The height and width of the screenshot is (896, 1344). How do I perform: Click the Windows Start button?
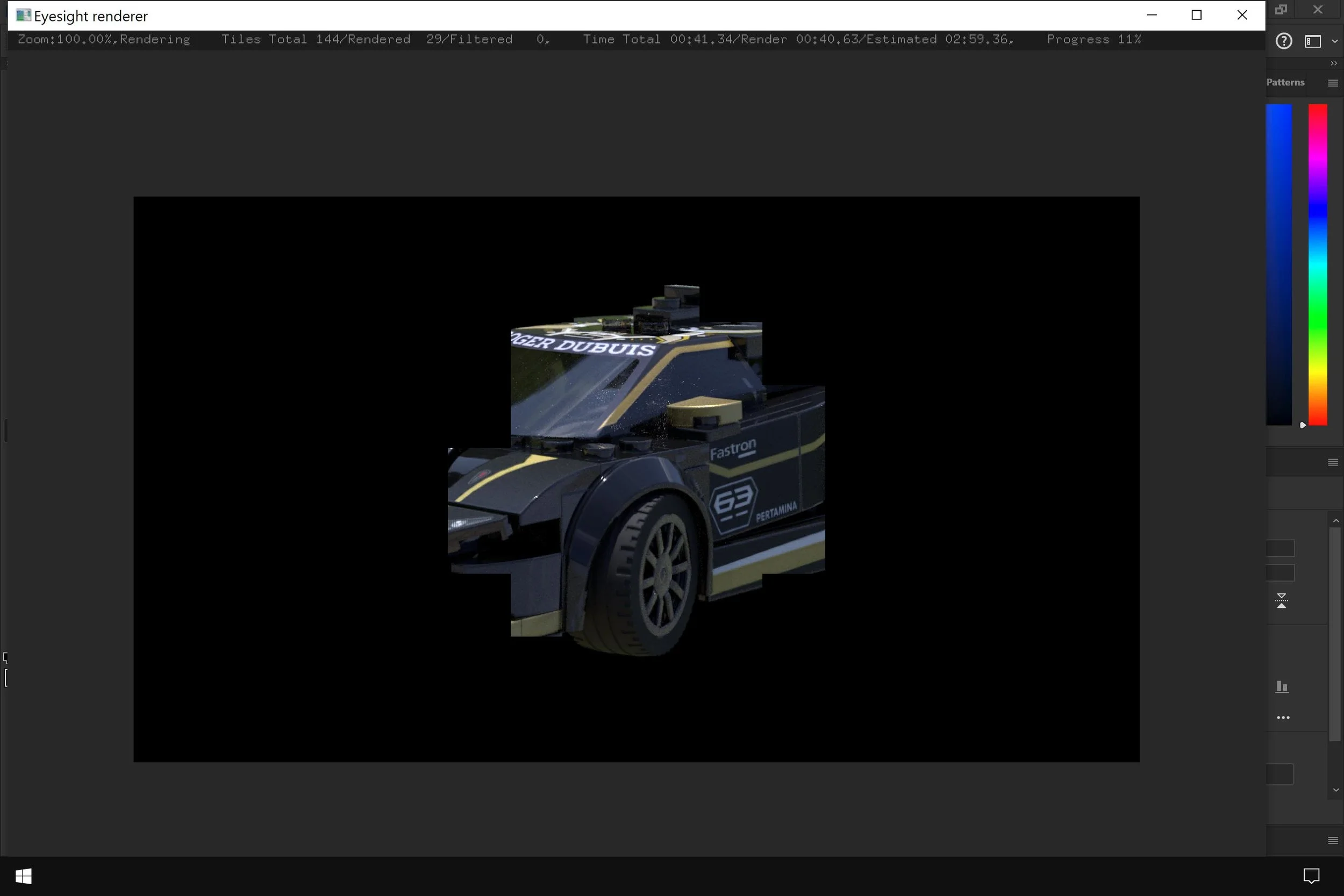click(24, 876)
